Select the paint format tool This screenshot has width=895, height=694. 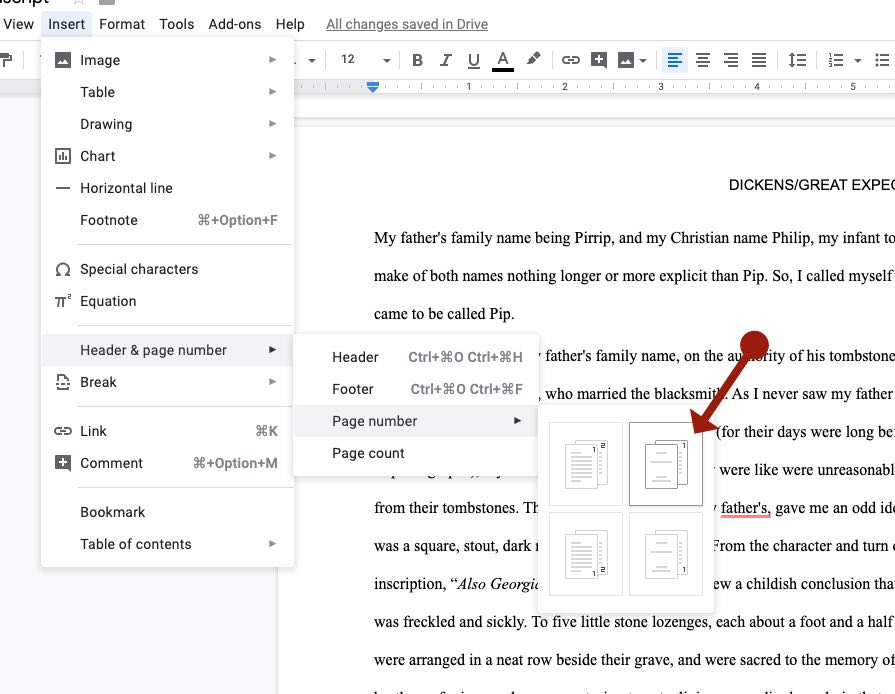533,59
